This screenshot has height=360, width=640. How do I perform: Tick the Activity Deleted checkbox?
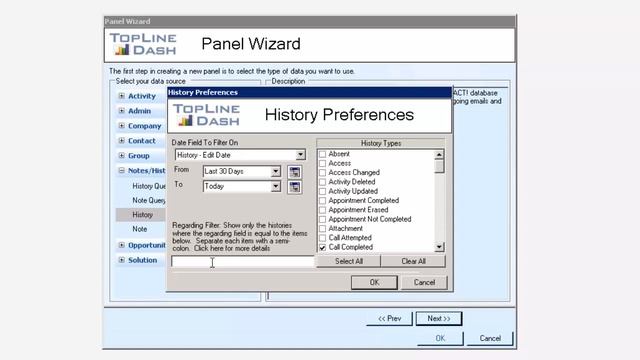(322, 182)
